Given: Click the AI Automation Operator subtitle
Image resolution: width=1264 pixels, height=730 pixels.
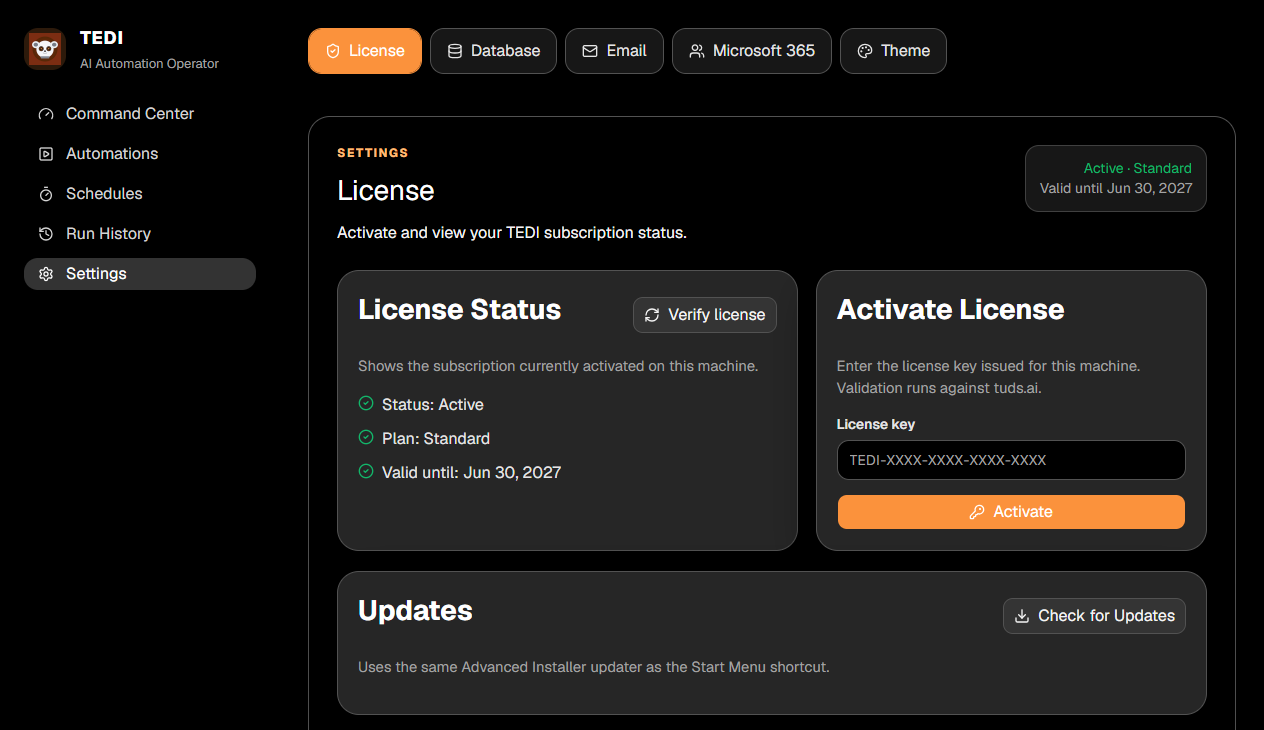Looking at the screenshot, I should pyautogui.click(x=149, y=64).
